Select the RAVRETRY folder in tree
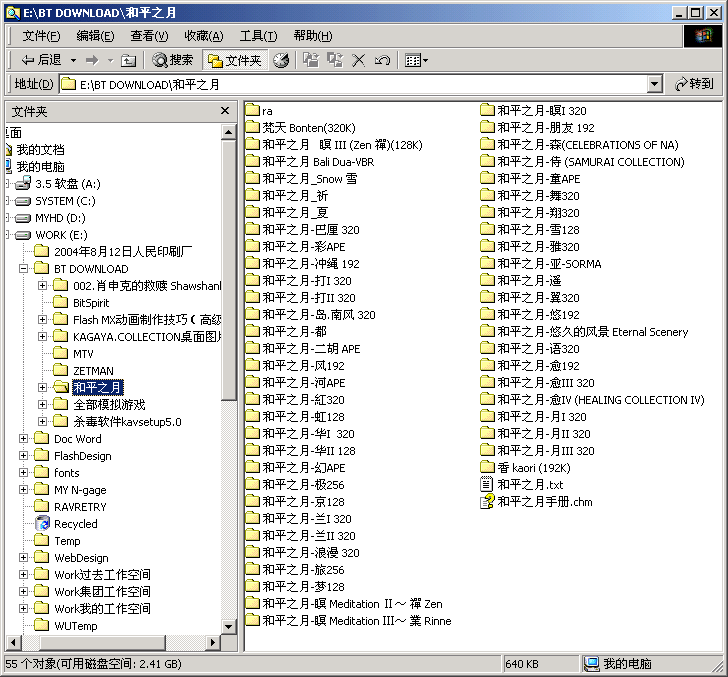 pos(80,507)
